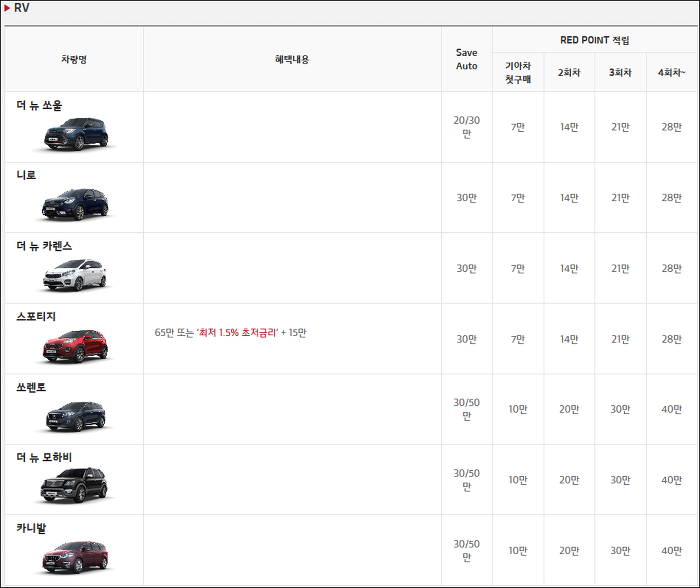Click the 차량명 column header
The height and width of the screenshot is (588, 700).
74,59
